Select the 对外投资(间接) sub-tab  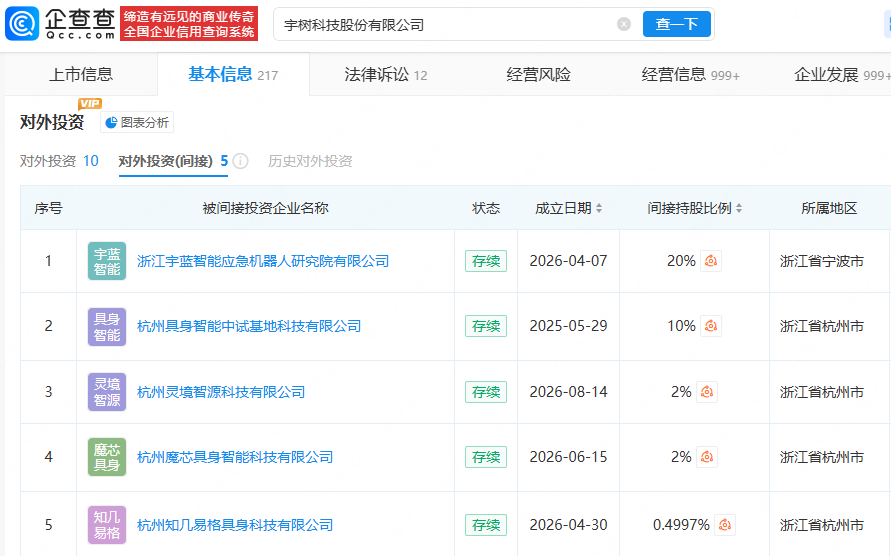(173, 161)
